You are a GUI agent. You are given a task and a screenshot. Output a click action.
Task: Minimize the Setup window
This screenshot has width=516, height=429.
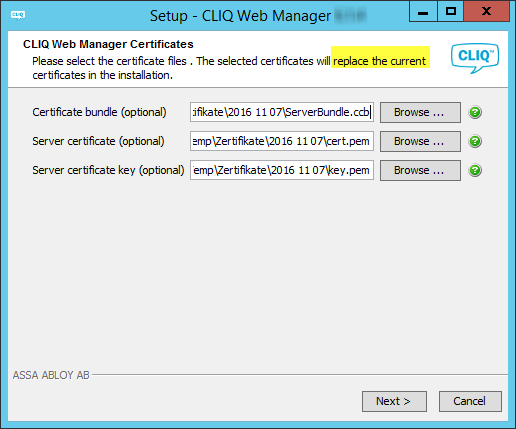coord(423,11)
